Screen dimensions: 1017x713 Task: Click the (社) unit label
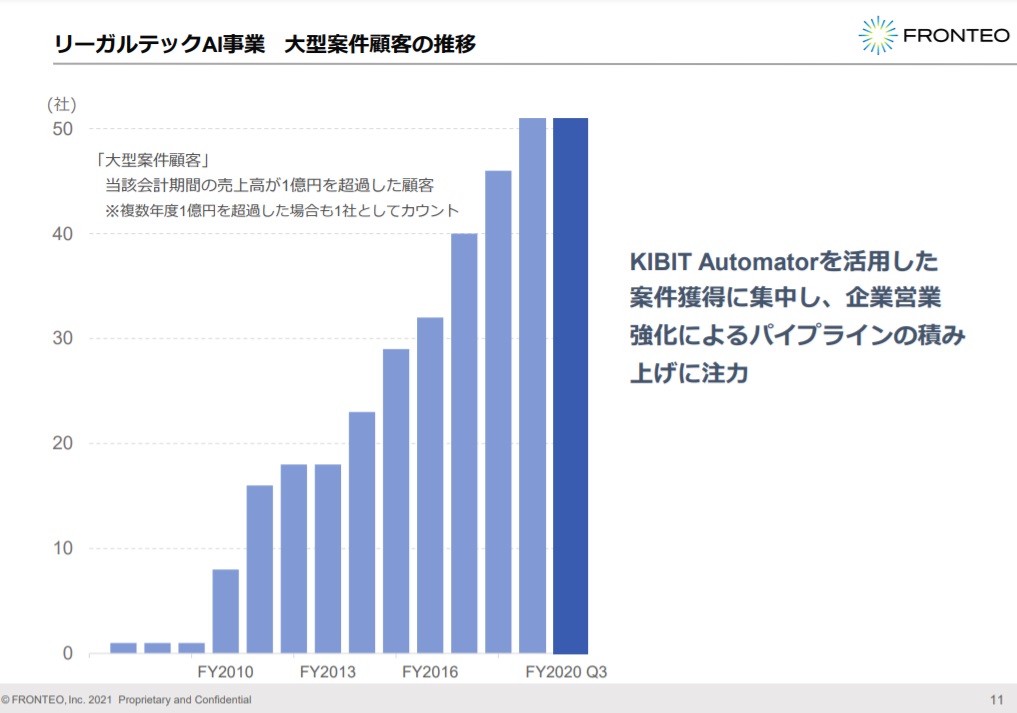[62, 104]
